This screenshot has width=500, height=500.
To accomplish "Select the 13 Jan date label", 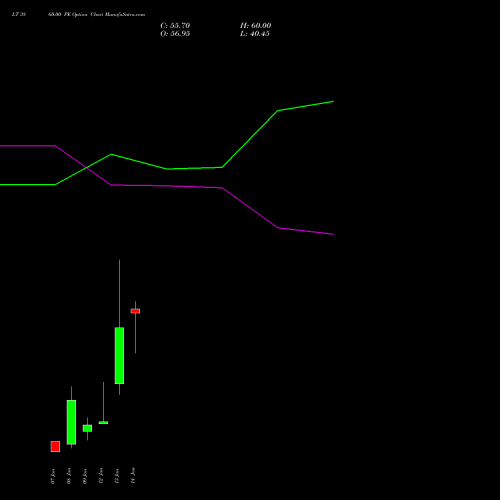I will pyautogui.click(x=117, y=476).
